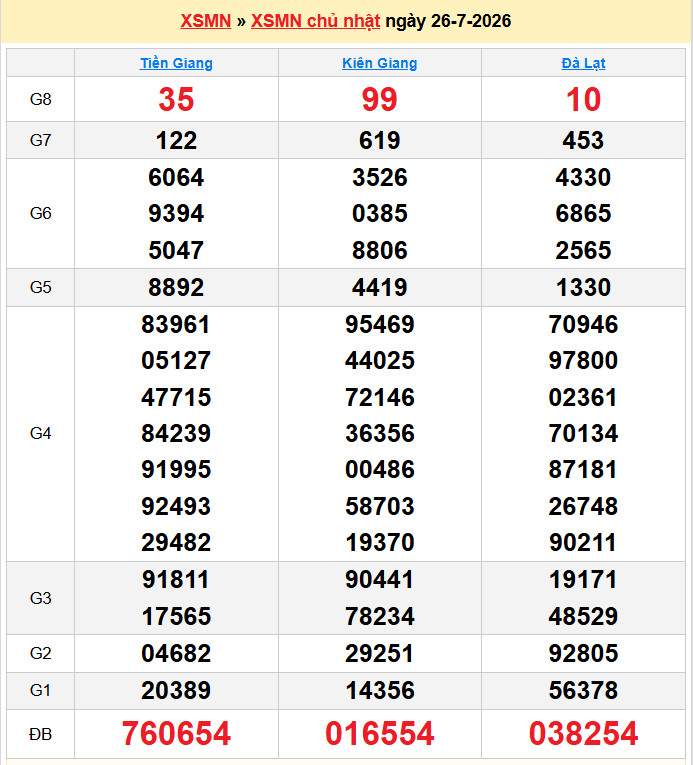Screen dimensions: 693x765
Task: Click the G4 number 44025
Action: (x=380, y=361)
